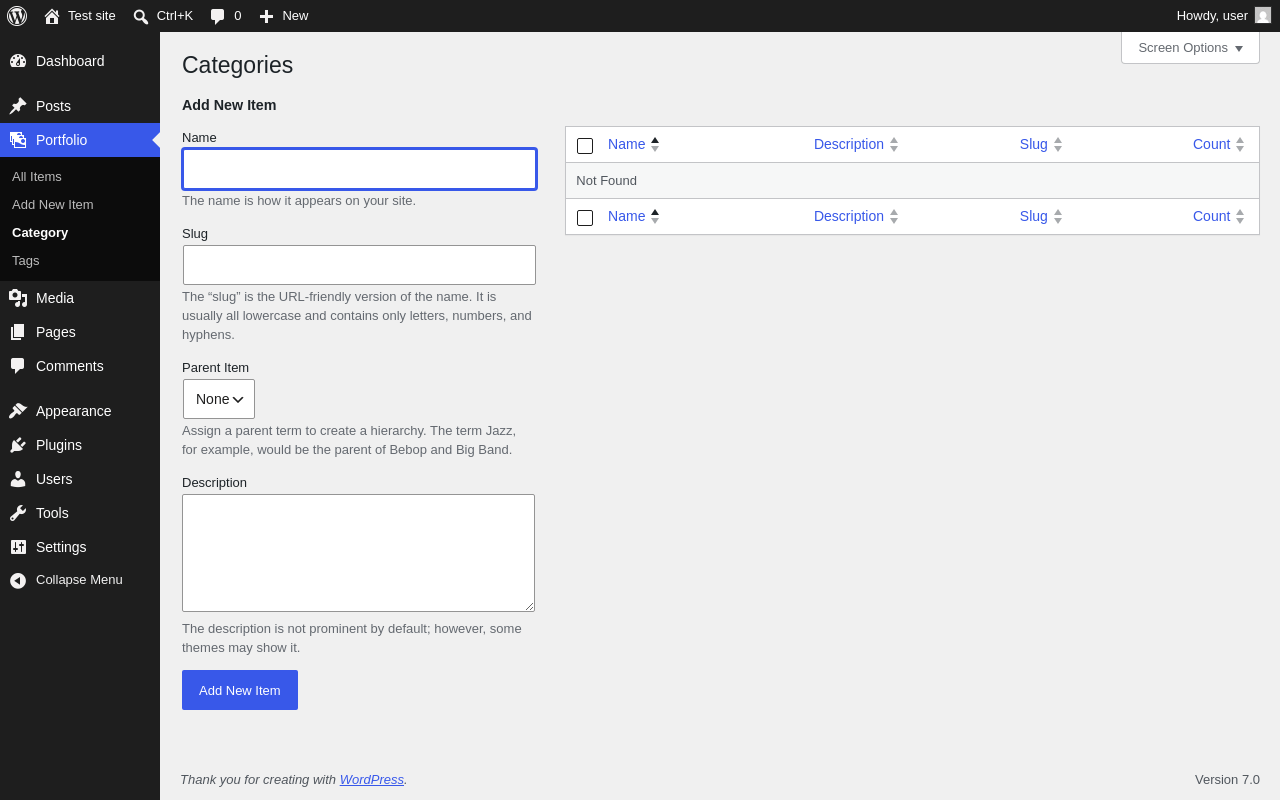Click the Dashboard gauge icon

pos(18,61)
